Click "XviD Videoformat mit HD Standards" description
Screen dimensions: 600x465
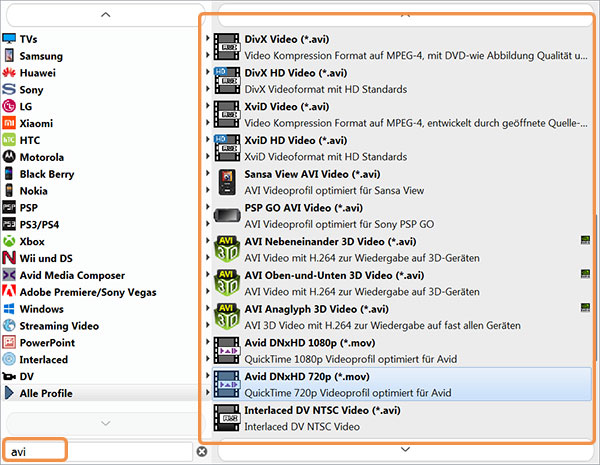coord(326,157)
